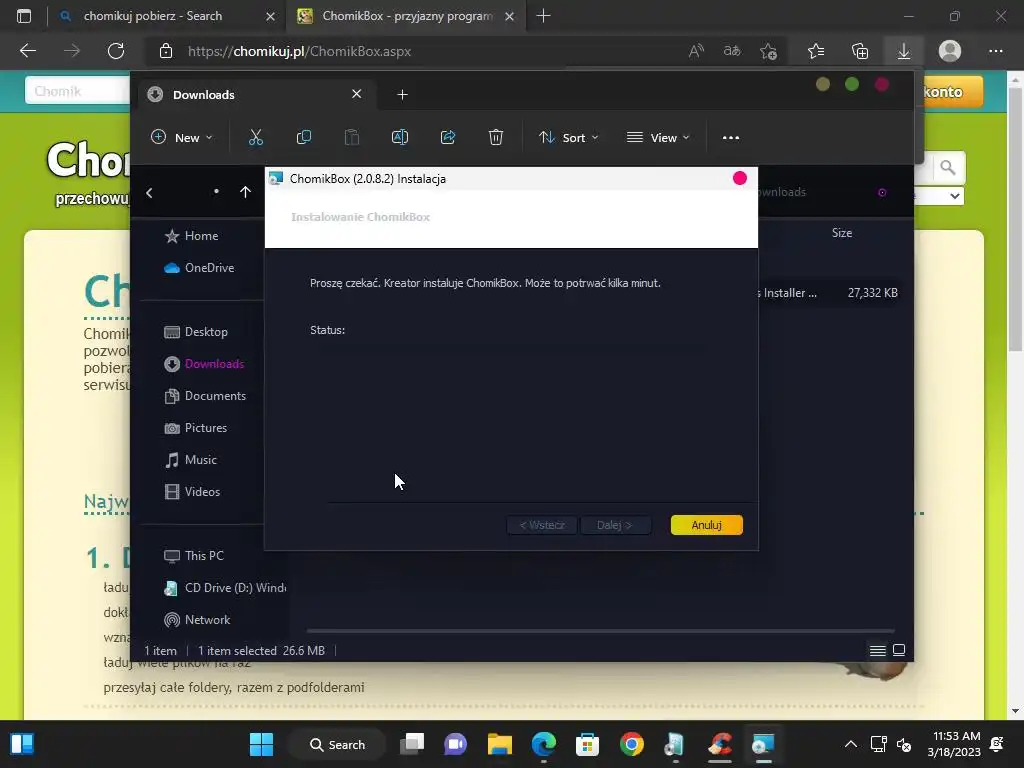
Task: Open Task View from the taskbar
Action: [x=412, y=744]
